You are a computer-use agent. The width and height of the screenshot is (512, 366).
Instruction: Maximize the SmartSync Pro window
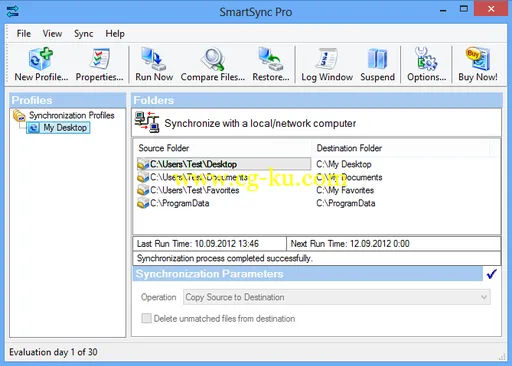point(464,9)
